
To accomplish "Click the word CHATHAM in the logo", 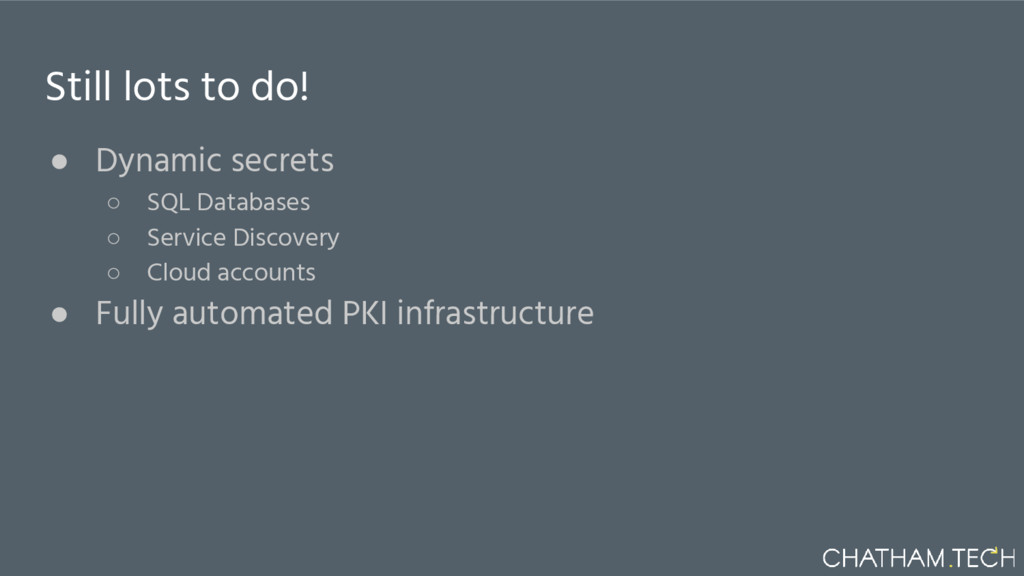I will tap(883, 557).
